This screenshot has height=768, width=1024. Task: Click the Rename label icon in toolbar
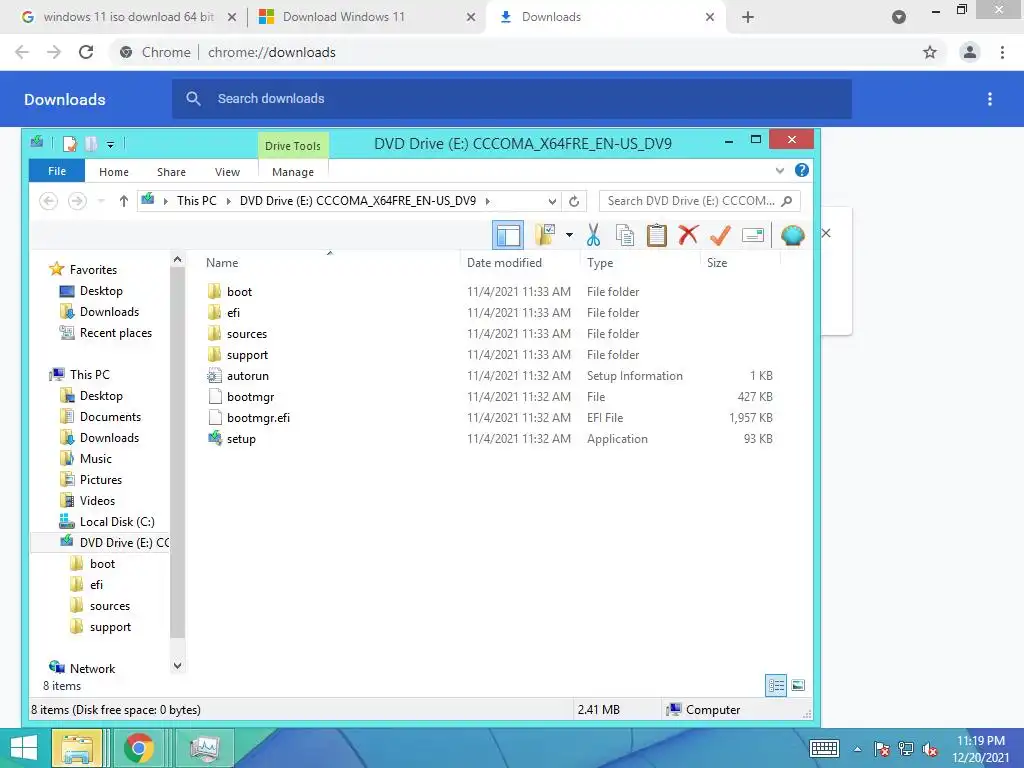(753, 234)
